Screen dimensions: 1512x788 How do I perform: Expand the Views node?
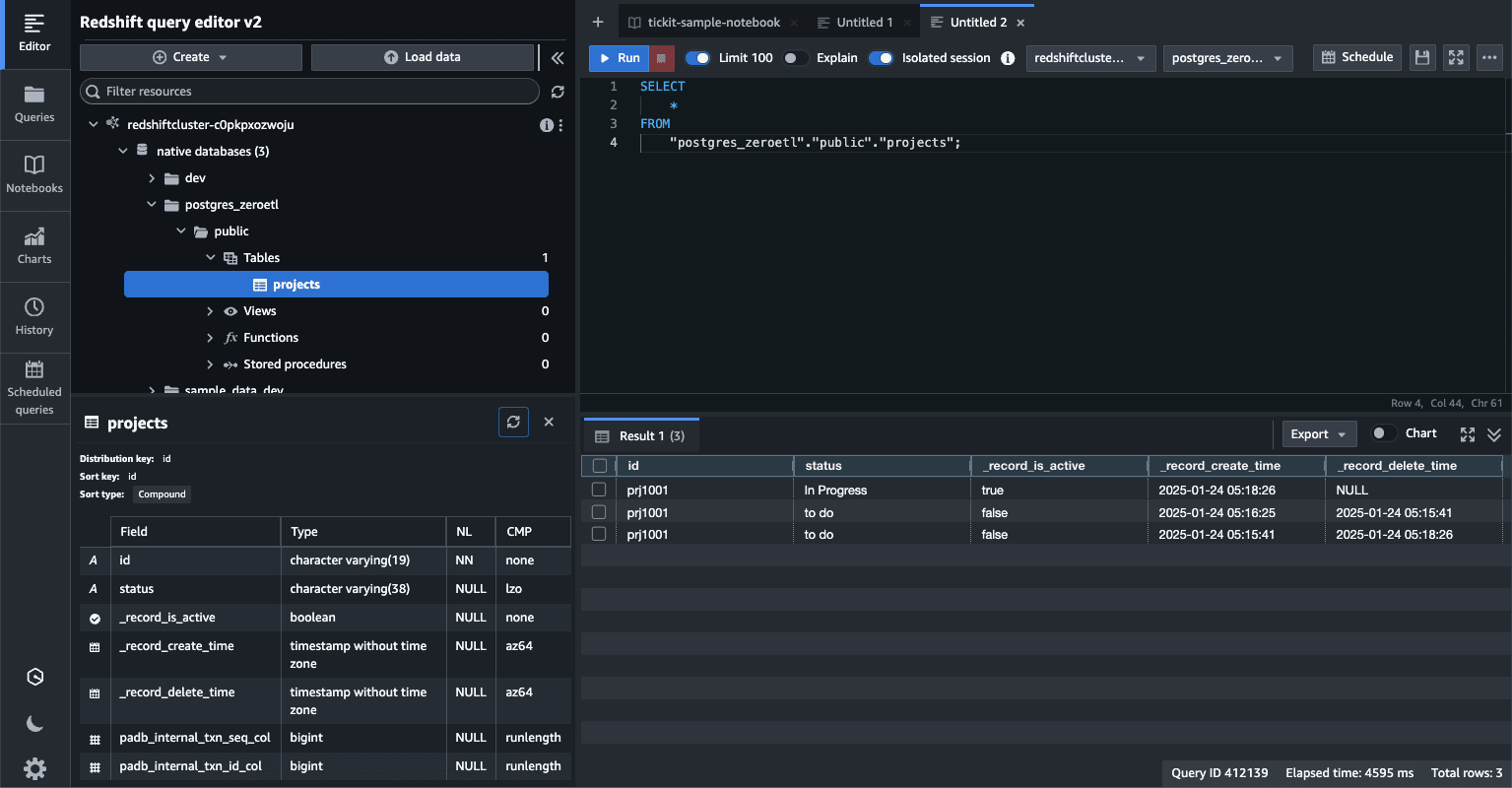[210, 311]
